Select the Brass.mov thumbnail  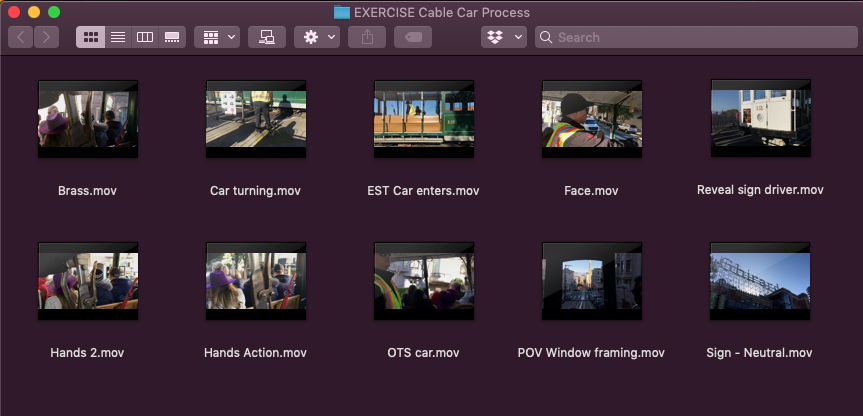pyautogui.click(x=88, y=119)
